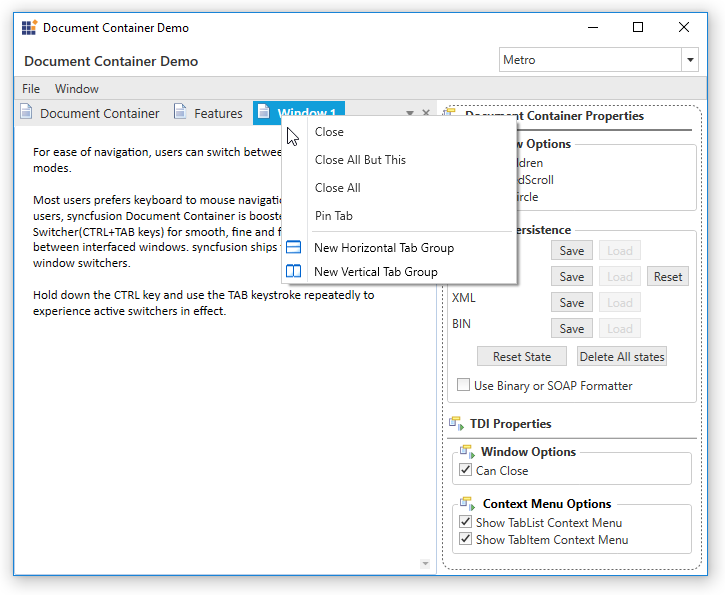This screenshot has width=725, height=595.
Task: Choose Close All But This from context menu
Action: 360,159
